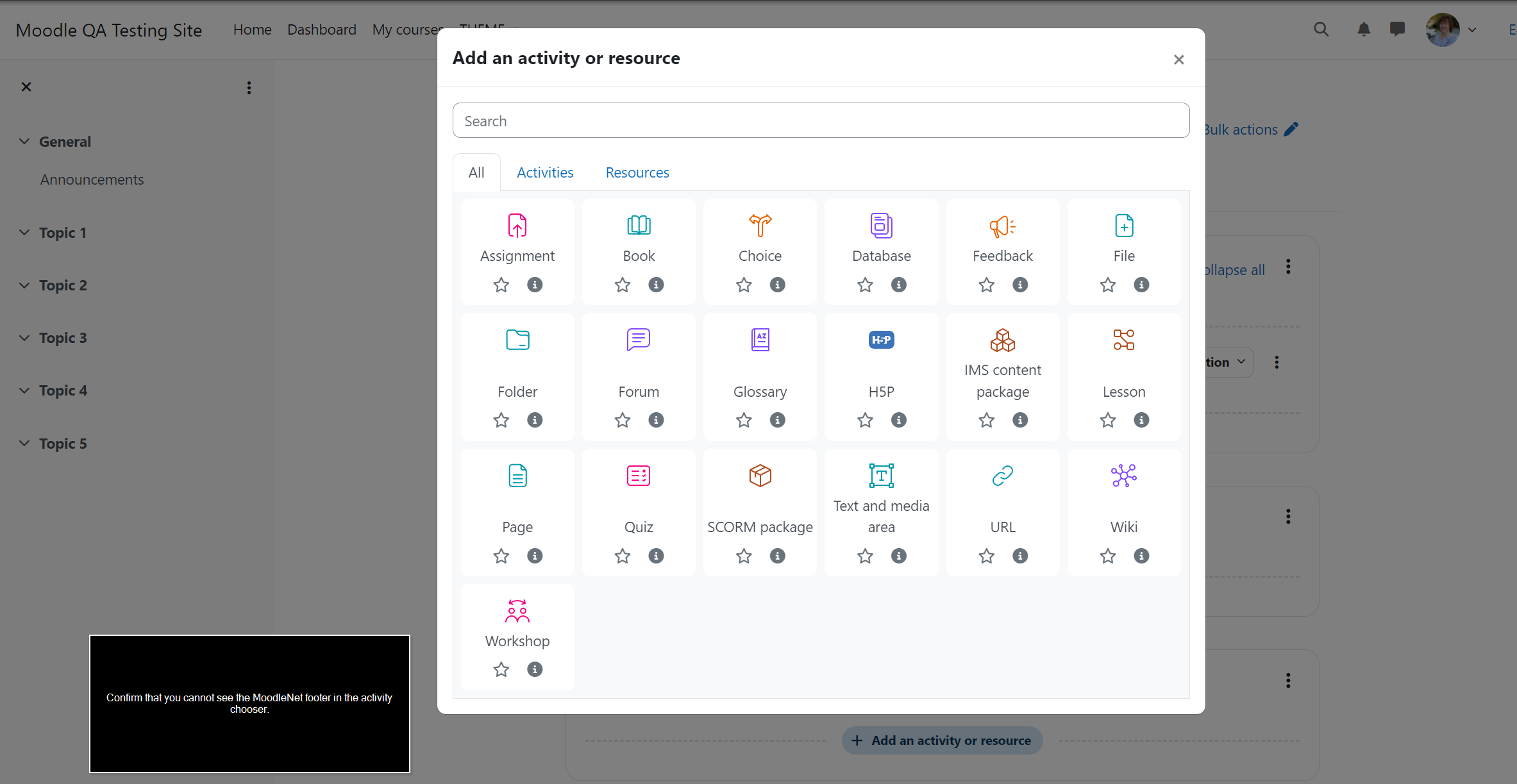Add a Page resource icon

point(517,476)
